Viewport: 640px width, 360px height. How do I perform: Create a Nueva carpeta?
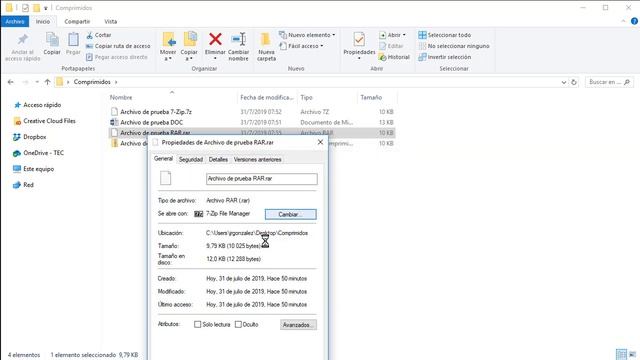pyautogui.click(x=266, y=47)
